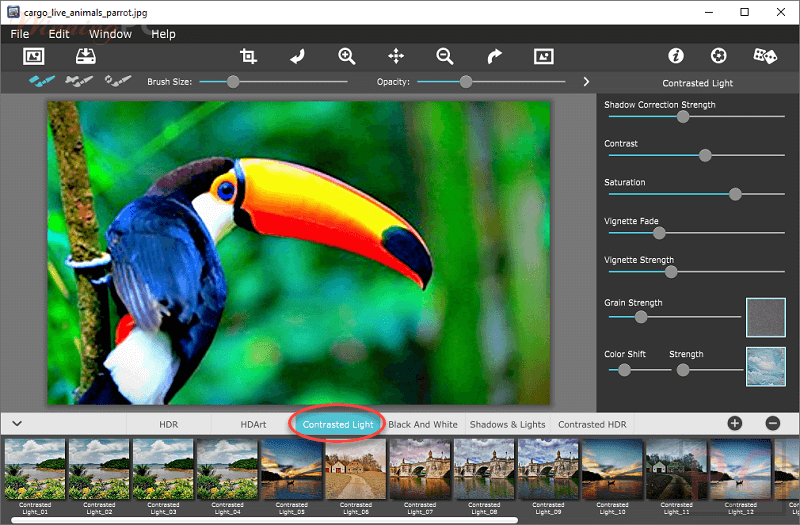This screenshot has width=800, height=525.
Task: Click the grain texture swatch
Action: (766, 317)
